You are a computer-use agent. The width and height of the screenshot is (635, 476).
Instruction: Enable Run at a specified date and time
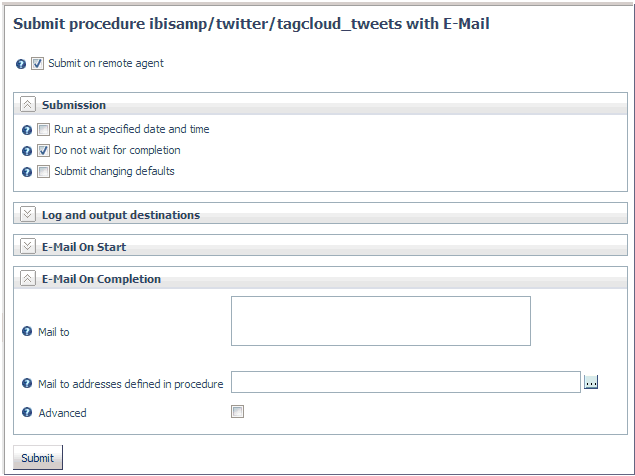point(43,130)
